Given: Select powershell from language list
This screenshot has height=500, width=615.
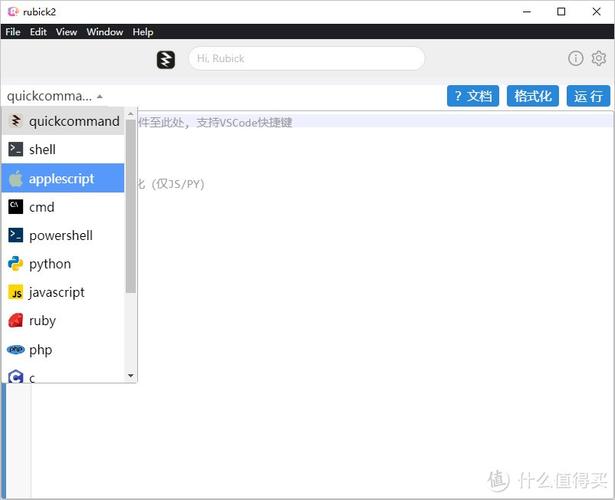Looking at the screenshot, I should click(x=63, y=235).
